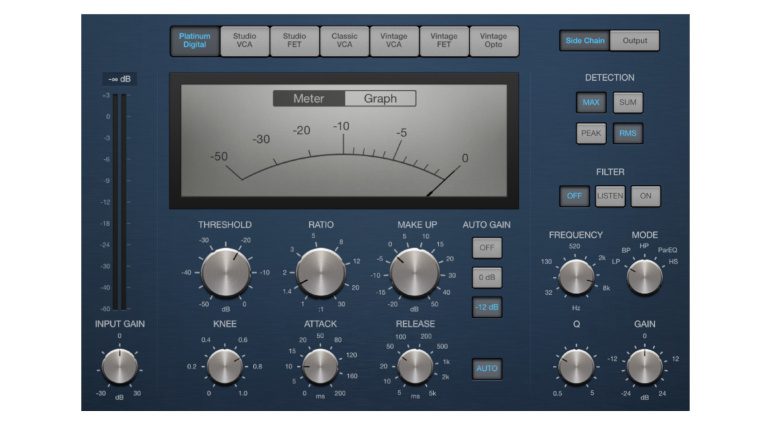Choose the Studio FET circuit type
Screen dimensions: 770x425
pos(294,41)
